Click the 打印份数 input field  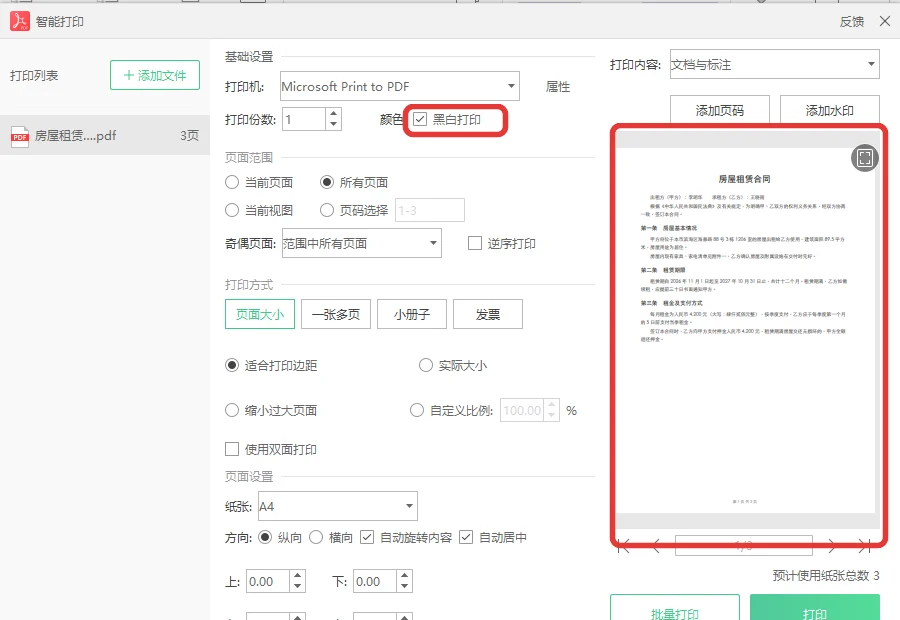coord(304,119)
